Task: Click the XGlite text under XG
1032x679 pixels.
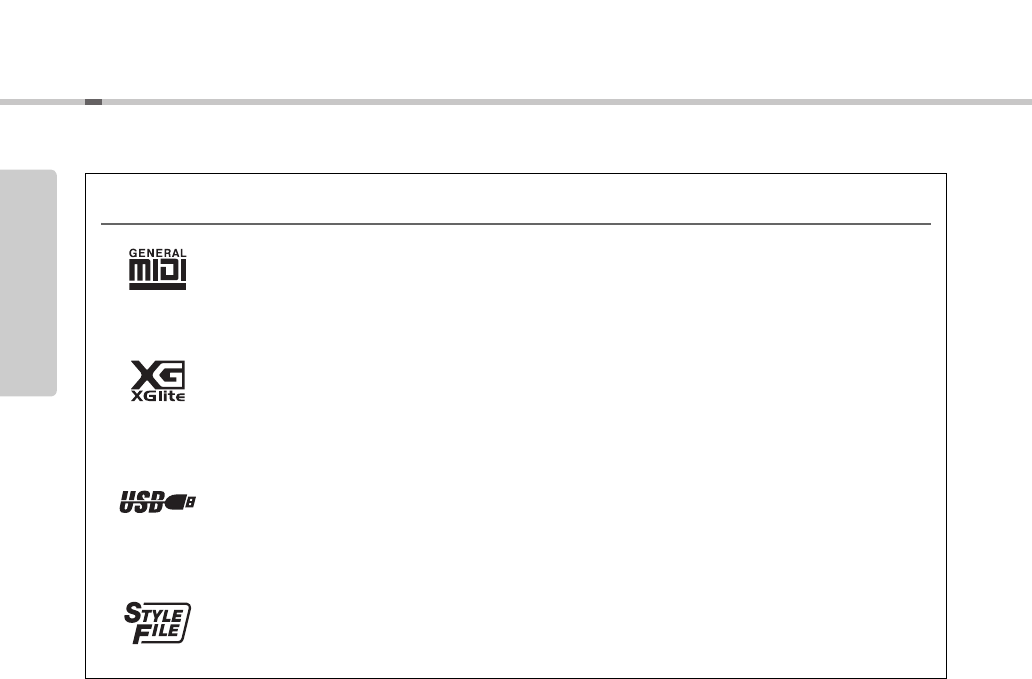Action: pyautogui.click(x=158, y=396)
